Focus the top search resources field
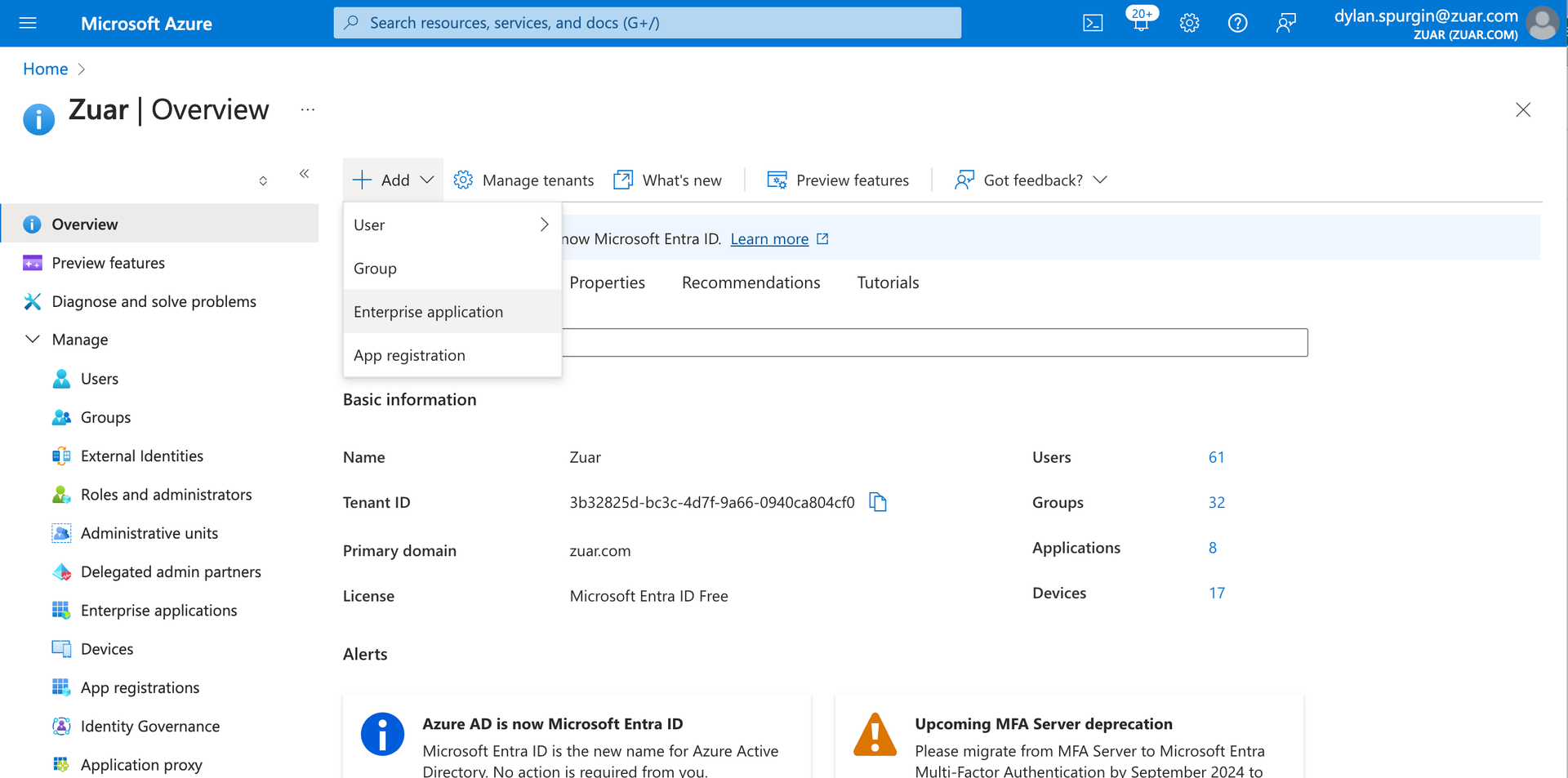1568x778 pixels. coord(647,23)
